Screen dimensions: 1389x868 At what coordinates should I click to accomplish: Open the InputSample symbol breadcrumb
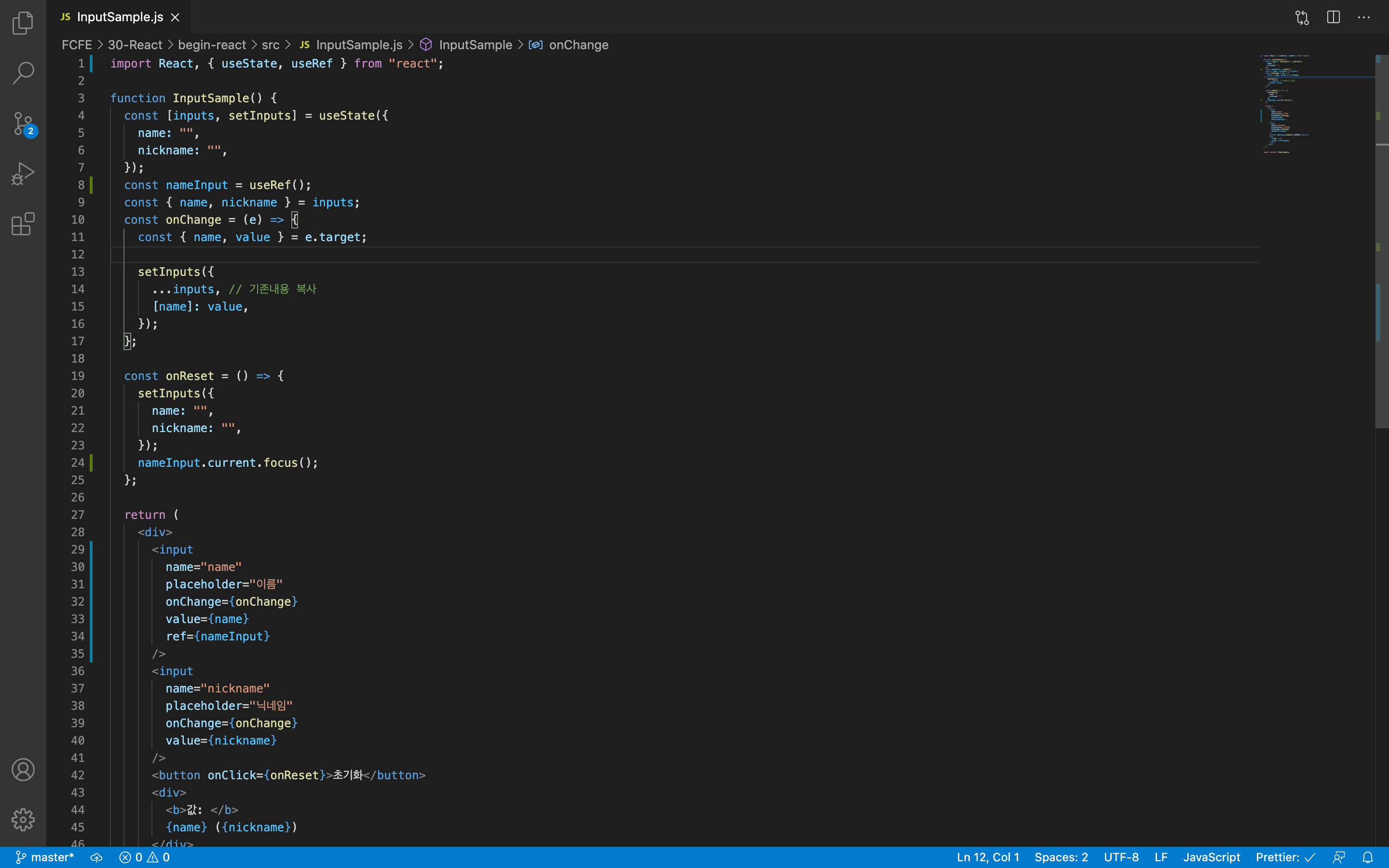coord(467,45)
